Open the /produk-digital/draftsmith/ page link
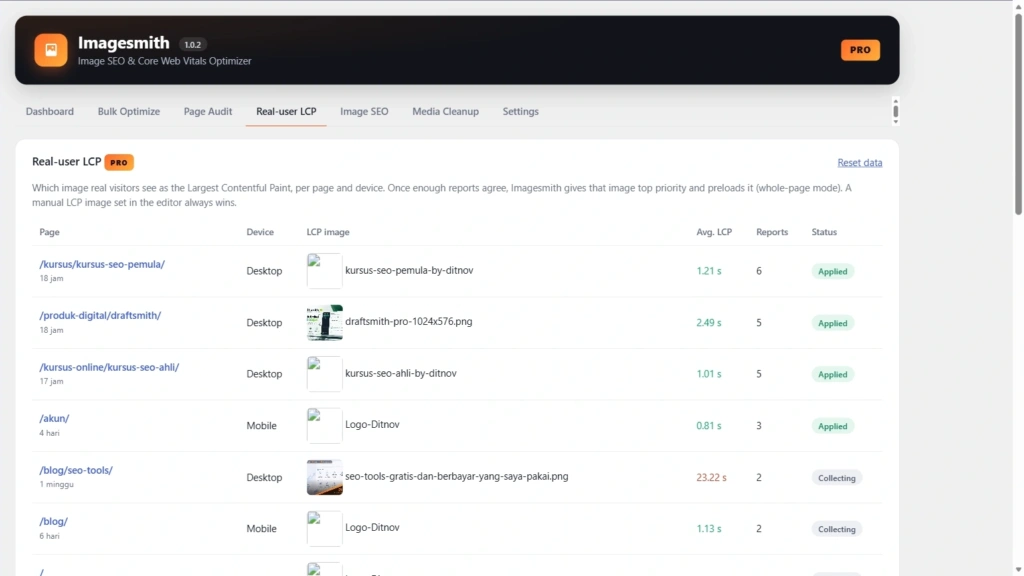Screen dimensions: 1024x576 coord(100,315)
